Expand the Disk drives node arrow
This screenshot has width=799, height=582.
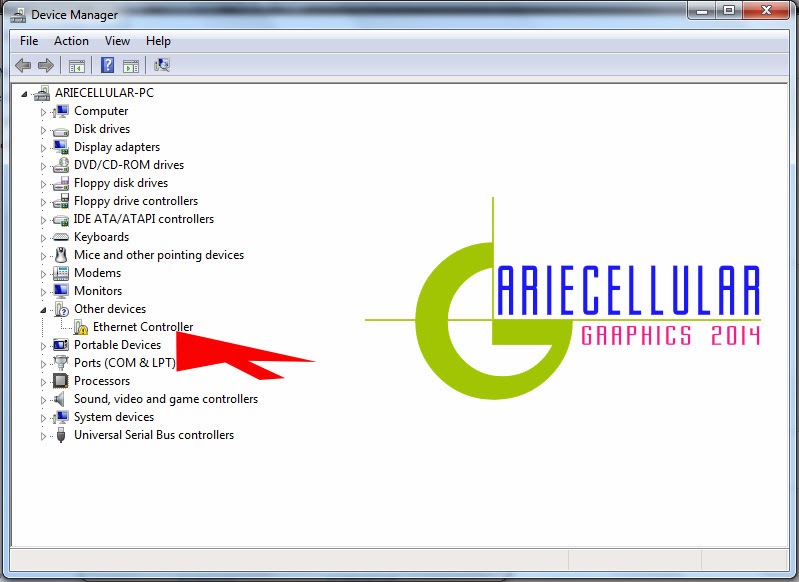tap(43, 130)
